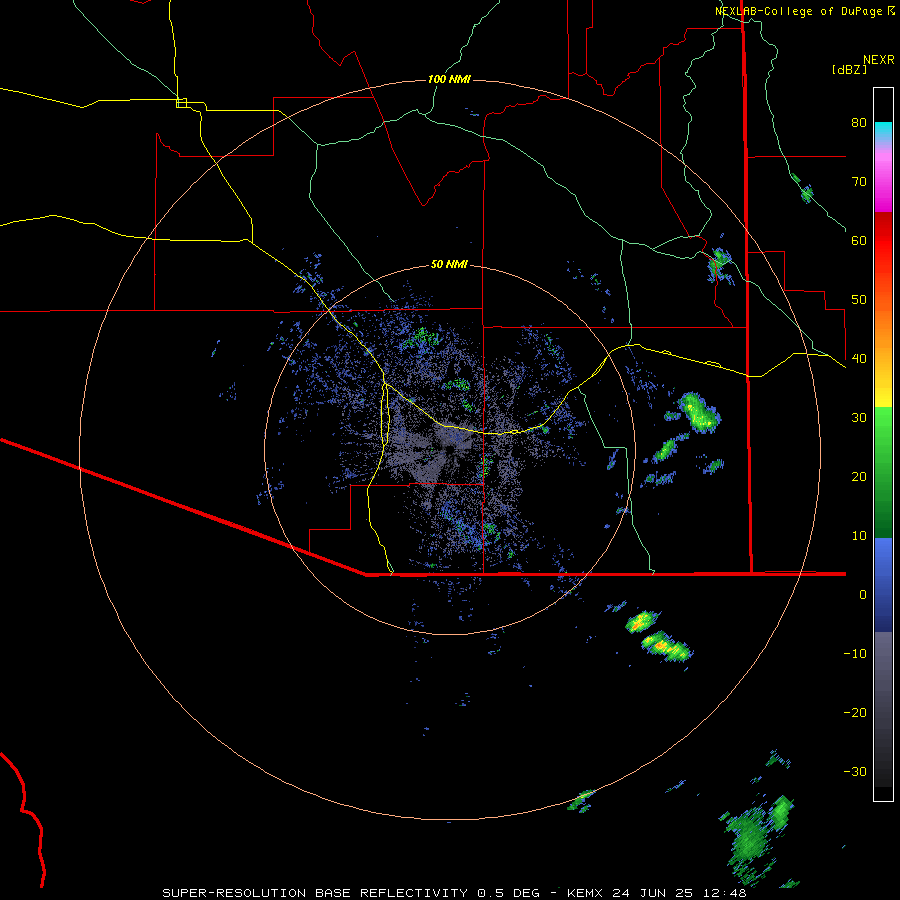Viewport: 900px width, 900px height.
Task: Click the 60 value on the dBZ scale
Action: [x=859, y=240]
